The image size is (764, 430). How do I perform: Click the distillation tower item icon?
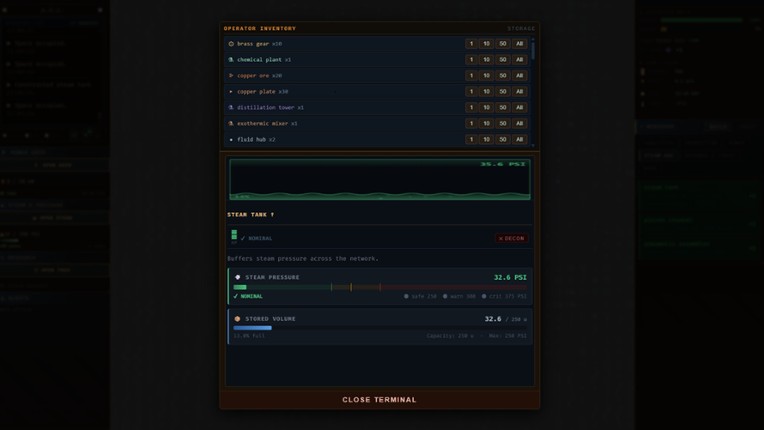231,108
